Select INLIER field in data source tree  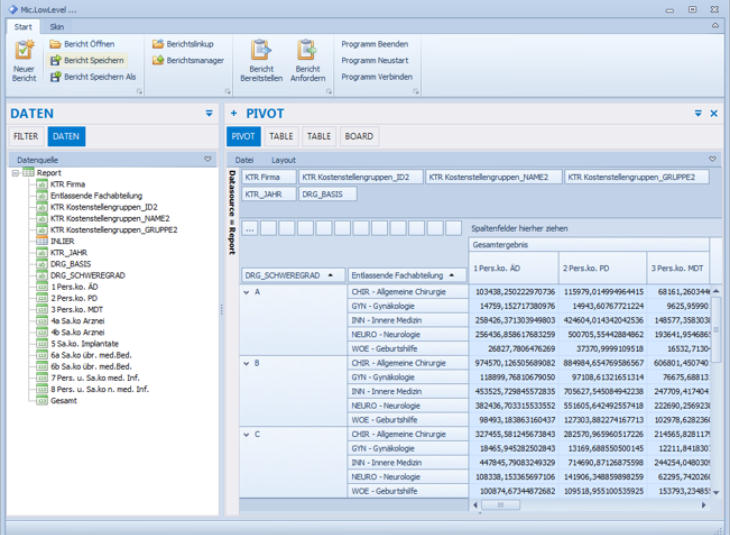coord(62,241)
